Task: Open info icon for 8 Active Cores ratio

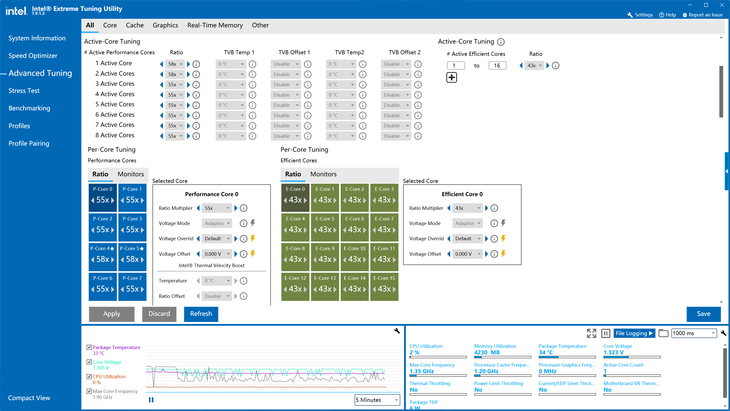Action: pyautogui.click(x=196, y=136)
